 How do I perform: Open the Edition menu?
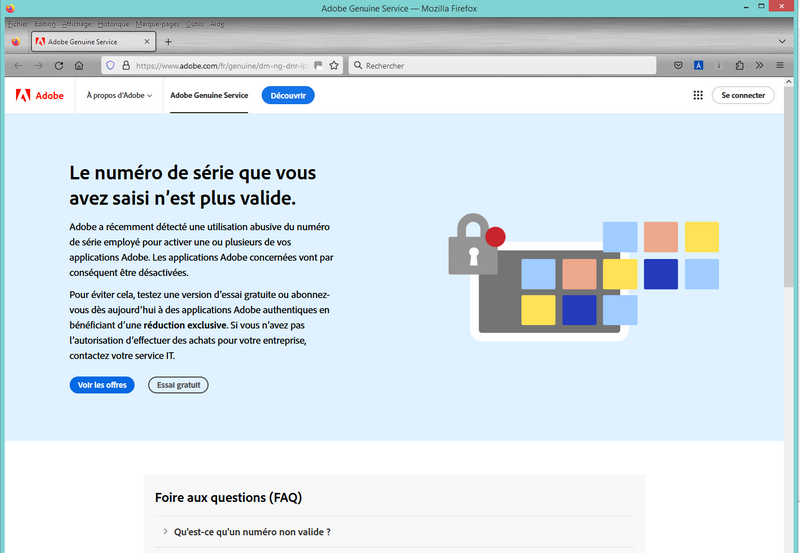tap(45, 24)
